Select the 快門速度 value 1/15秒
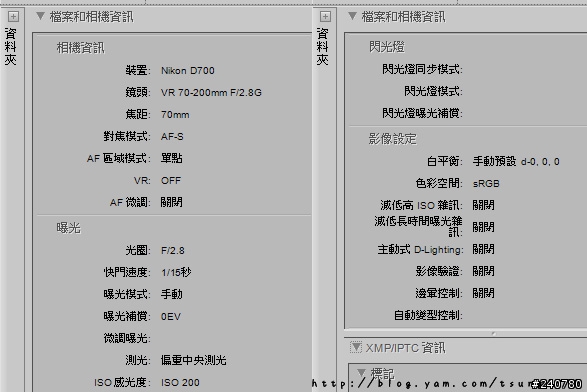This screenshot has width=587, height=392. [x=176, y=272]
